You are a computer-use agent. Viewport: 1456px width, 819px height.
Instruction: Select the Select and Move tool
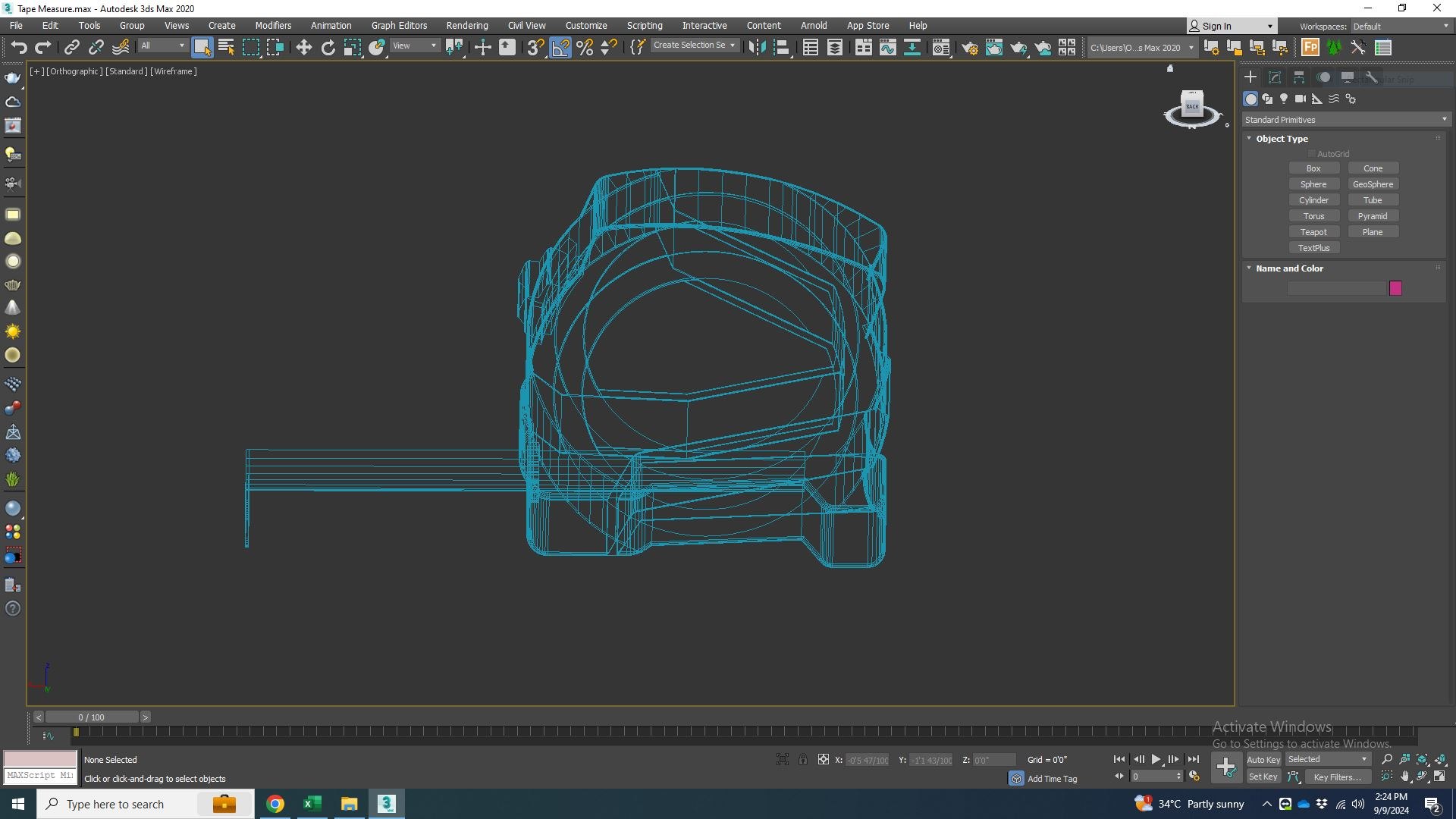click(303, 48)
